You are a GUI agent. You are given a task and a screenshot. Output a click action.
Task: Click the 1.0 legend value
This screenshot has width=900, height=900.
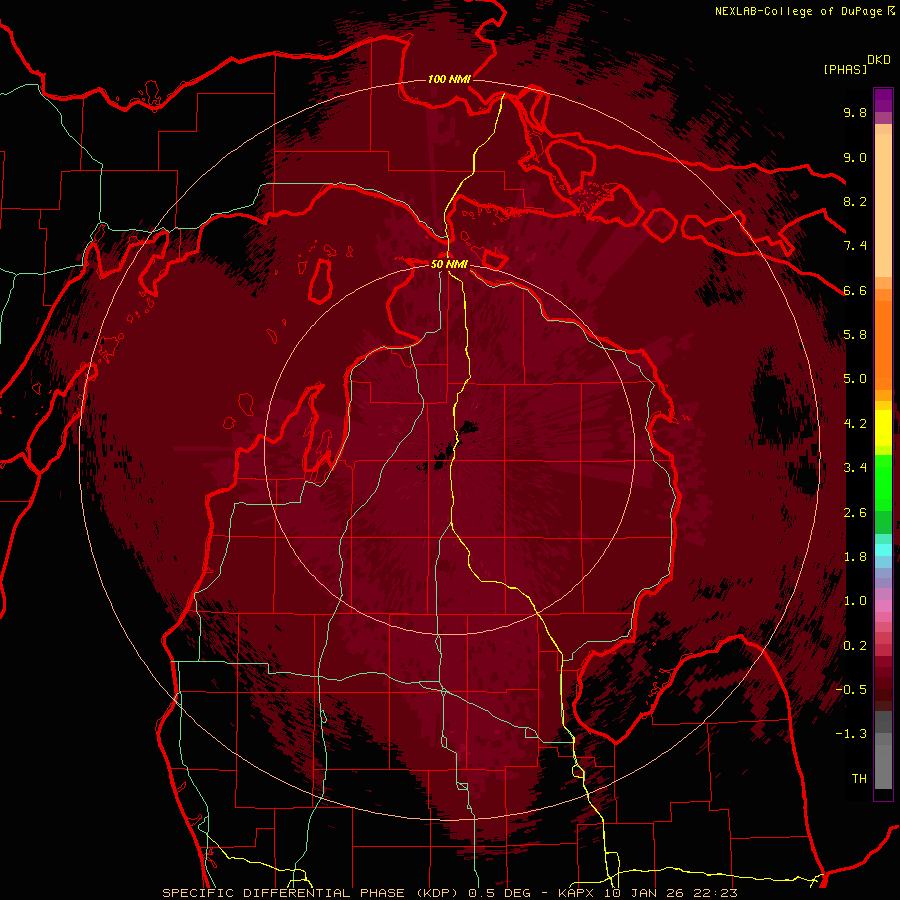855,601
